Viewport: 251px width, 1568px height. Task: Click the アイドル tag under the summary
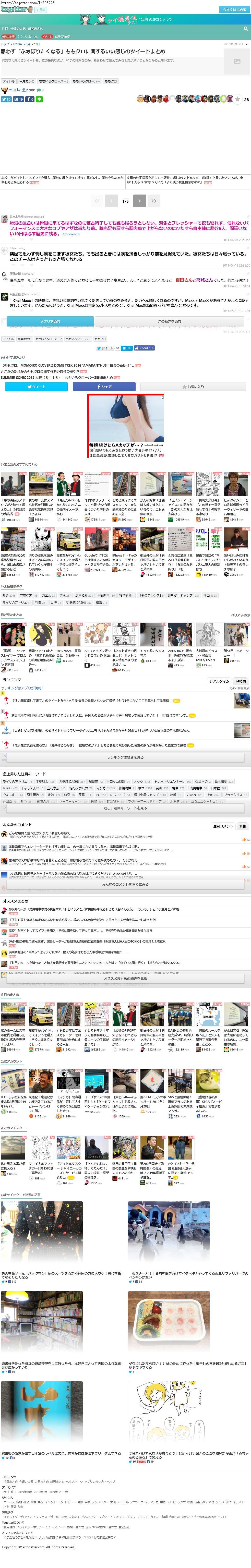8,81
